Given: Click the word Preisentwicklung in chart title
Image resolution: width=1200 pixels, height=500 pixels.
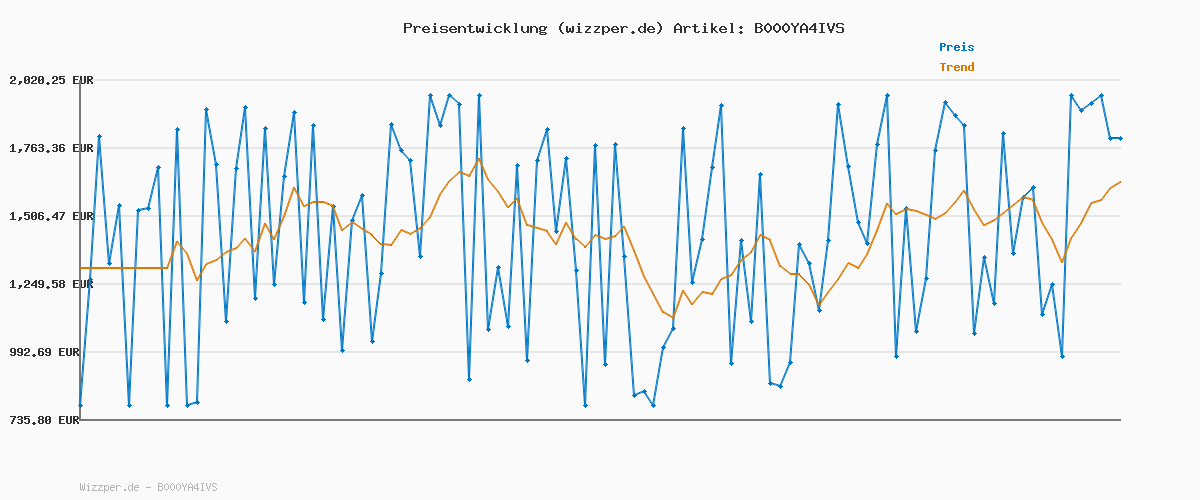Looking at the screenshot, I should tap(474, 28).
